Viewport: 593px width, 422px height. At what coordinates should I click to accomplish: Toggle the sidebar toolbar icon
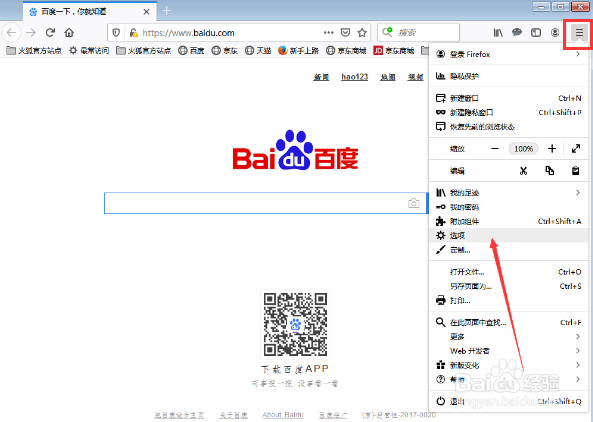(536, 33)
